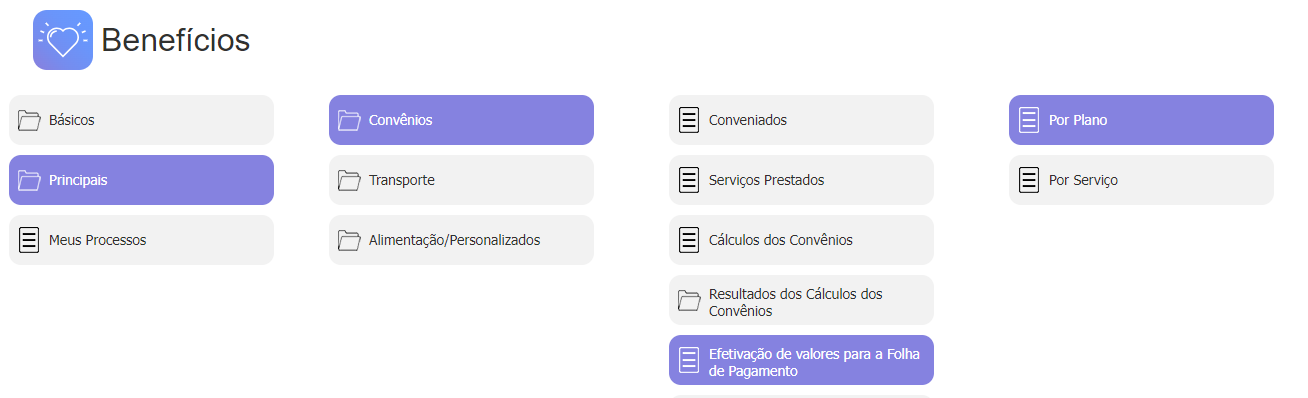The image size is (1308, 398).
Task: Expand Resultados dos Cálculos dos Convênios
Action: 801,300
